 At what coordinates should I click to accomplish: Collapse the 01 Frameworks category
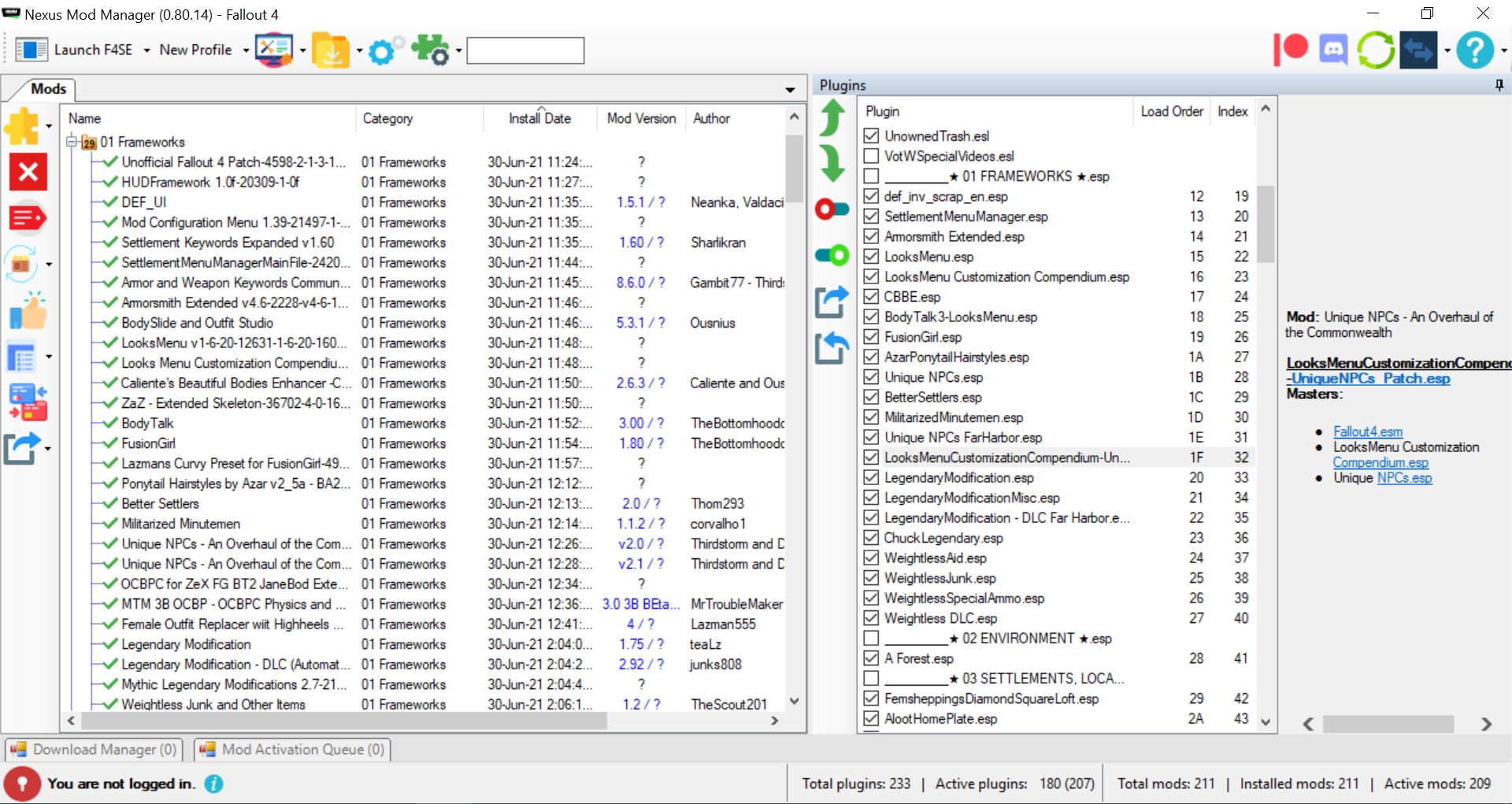tap(72, 142)
